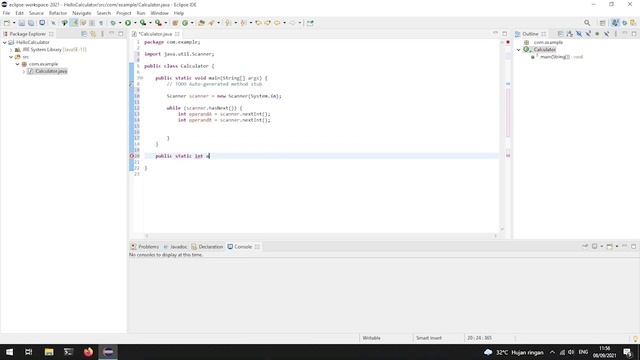Click the error marker on line 20
640x360 pixels.
tap(132, 156)
